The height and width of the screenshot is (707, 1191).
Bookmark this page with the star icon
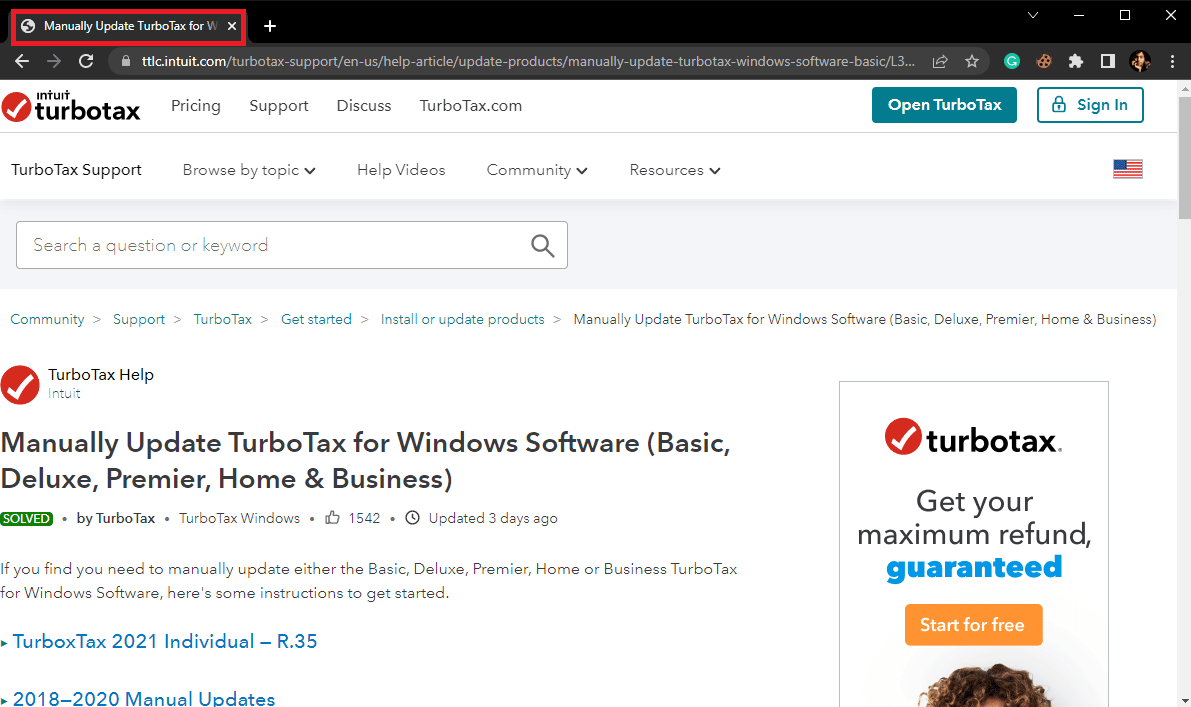pyautogui.click(x=972, y=62)
